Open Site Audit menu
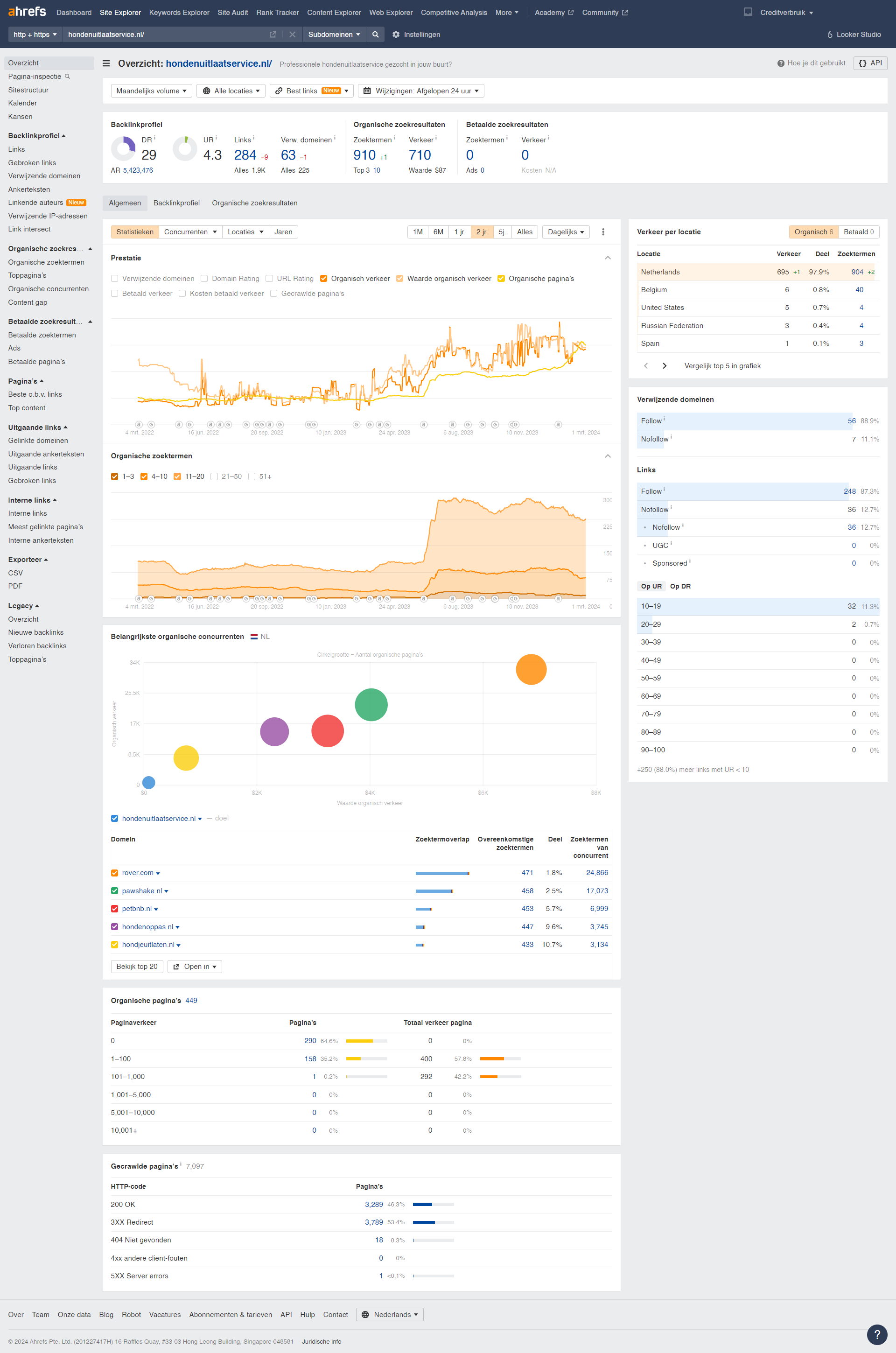The width and height of the screenshot is (896, 1353). click(x=232, y=13)
